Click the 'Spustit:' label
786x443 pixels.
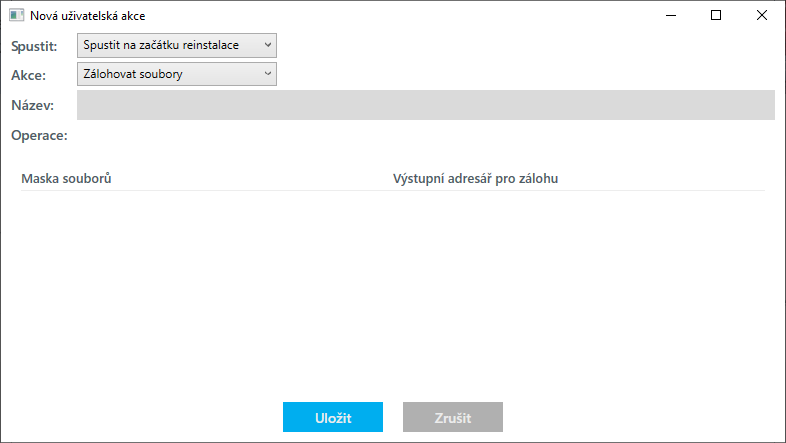[34, 47]
